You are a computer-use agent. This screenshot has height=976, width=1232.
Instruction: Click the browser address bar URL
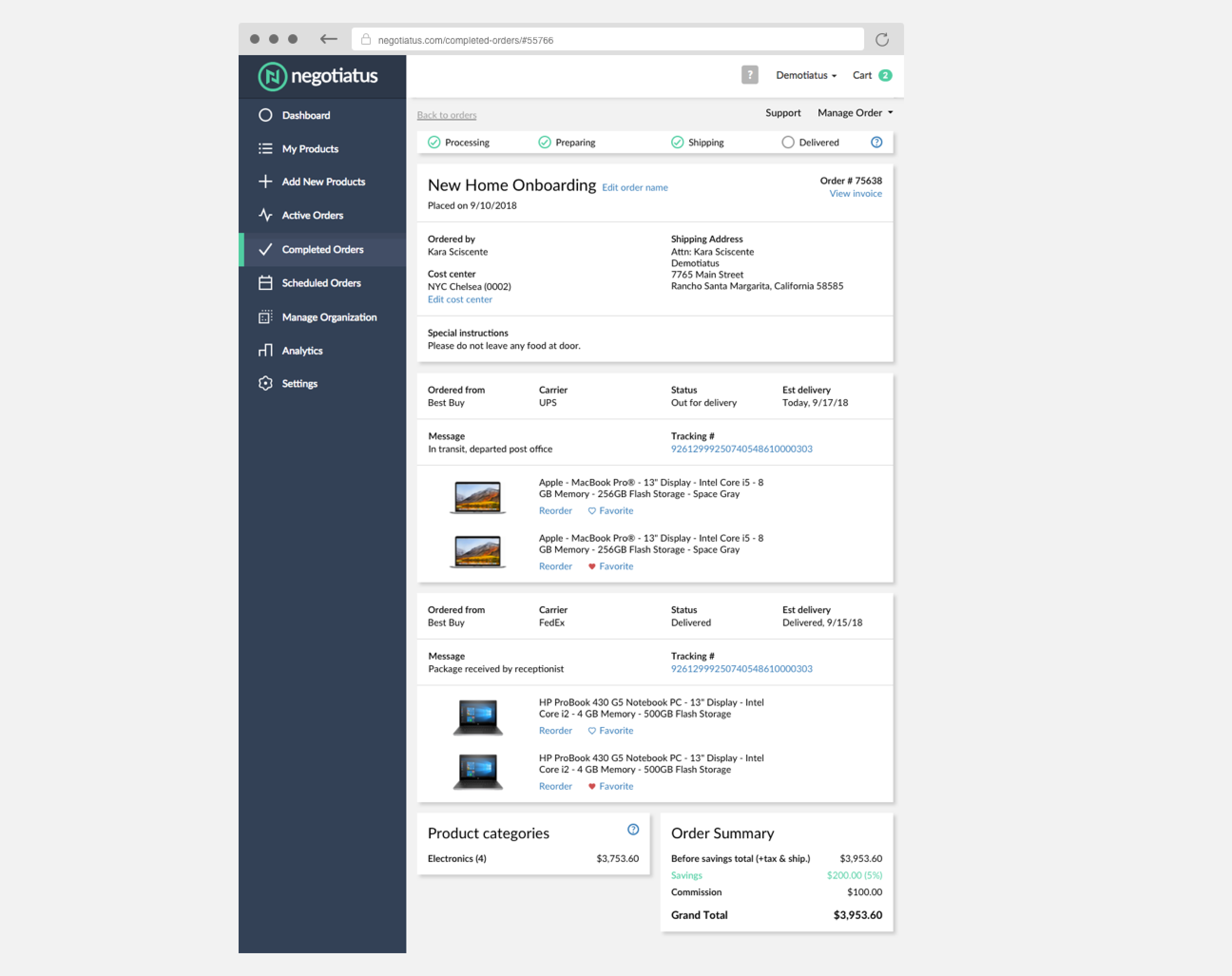(x=465, y=40)
